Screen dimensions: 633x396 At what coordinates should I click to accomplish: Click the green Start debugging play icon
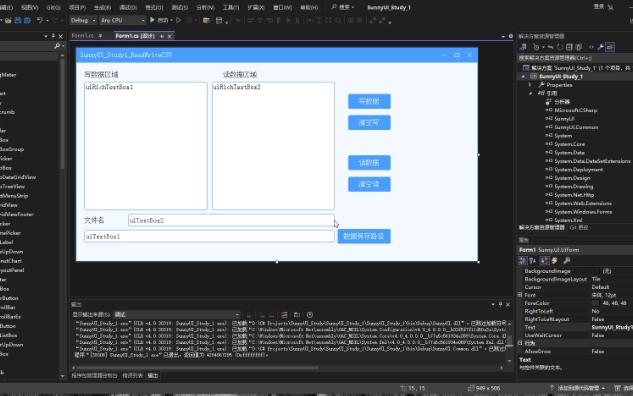point(152,20)
